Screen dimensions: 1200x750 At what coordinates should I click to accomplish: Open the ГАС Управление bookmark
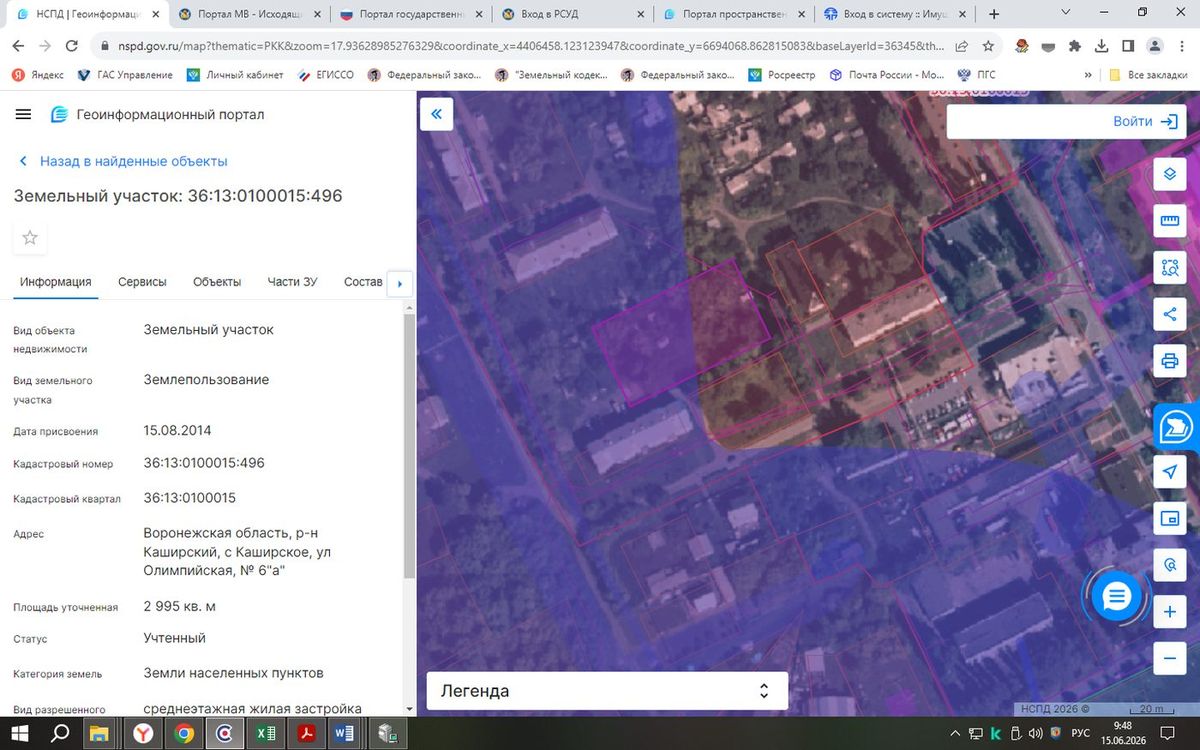(125, 75)
